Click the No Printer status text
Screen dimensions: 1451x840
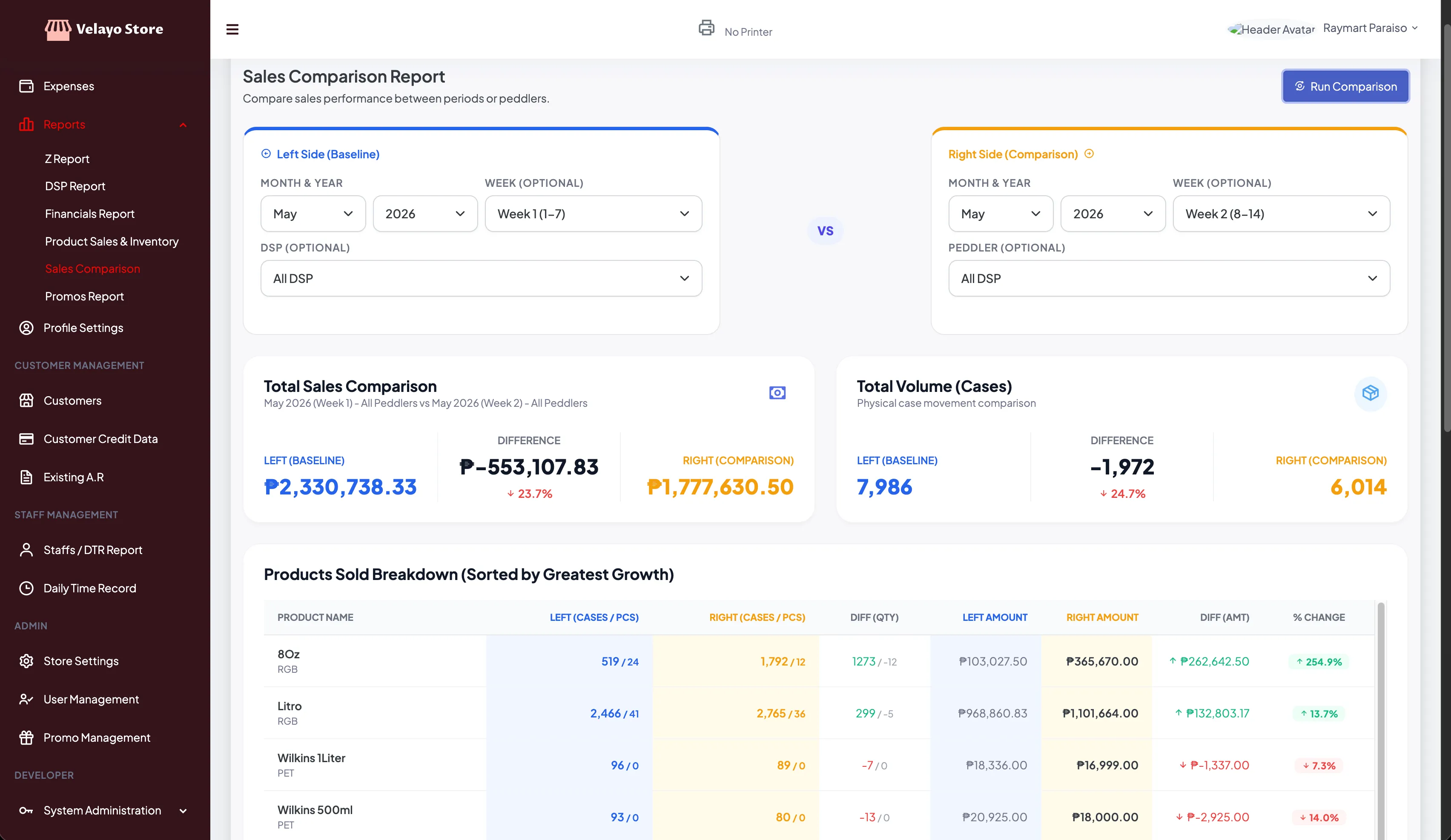coord(748,32)
